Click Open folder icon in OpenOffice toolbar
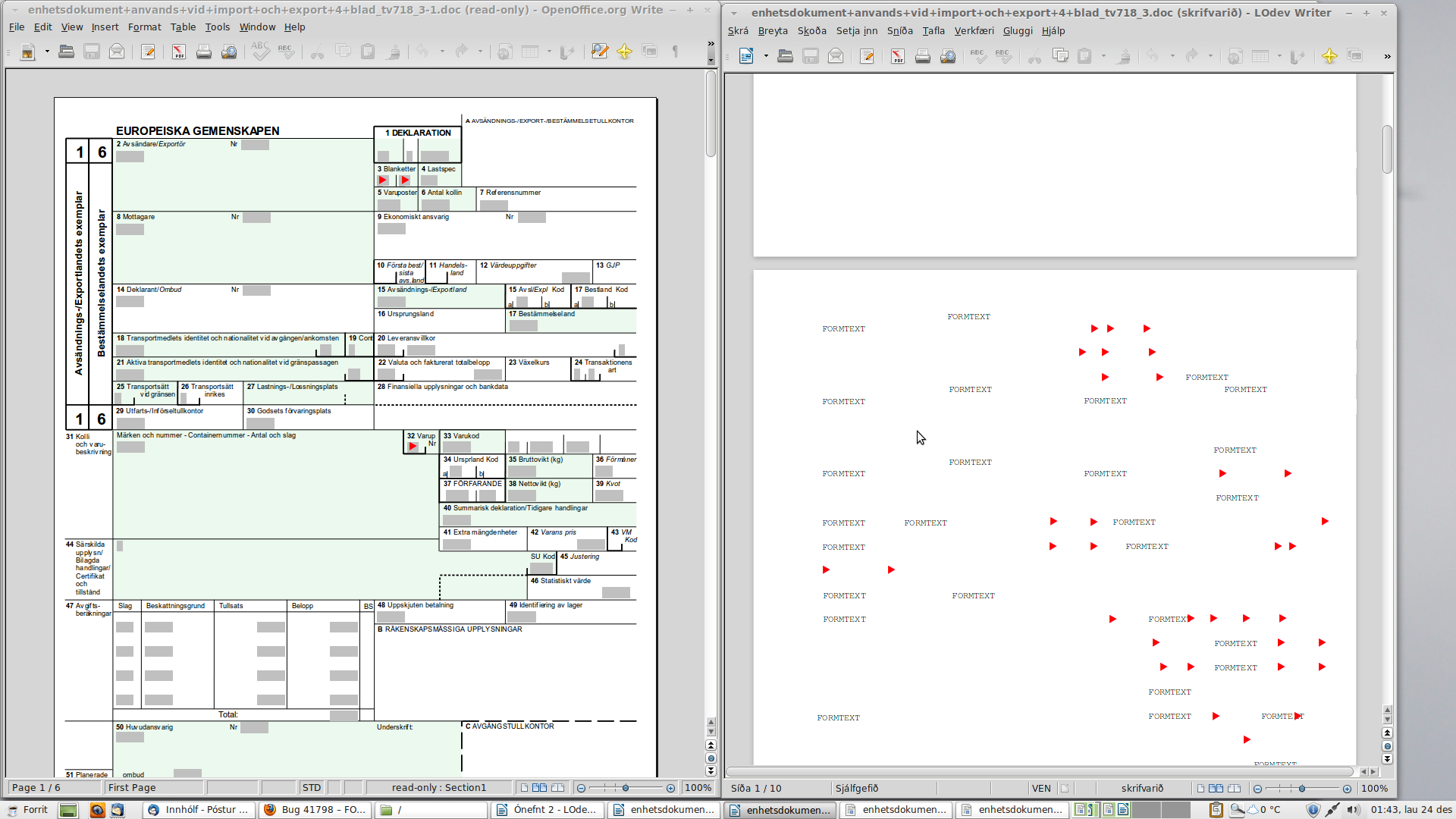Image resolution: width=1456 pixels, height=819 pixels. (66, 52)
